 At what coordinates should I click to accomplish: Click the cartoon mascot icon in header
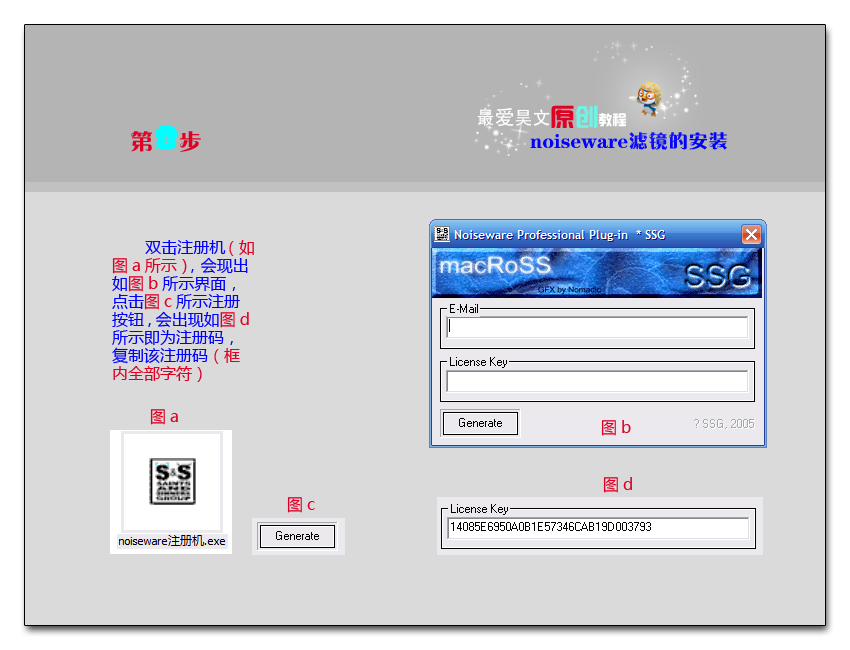tap(648, 98)
